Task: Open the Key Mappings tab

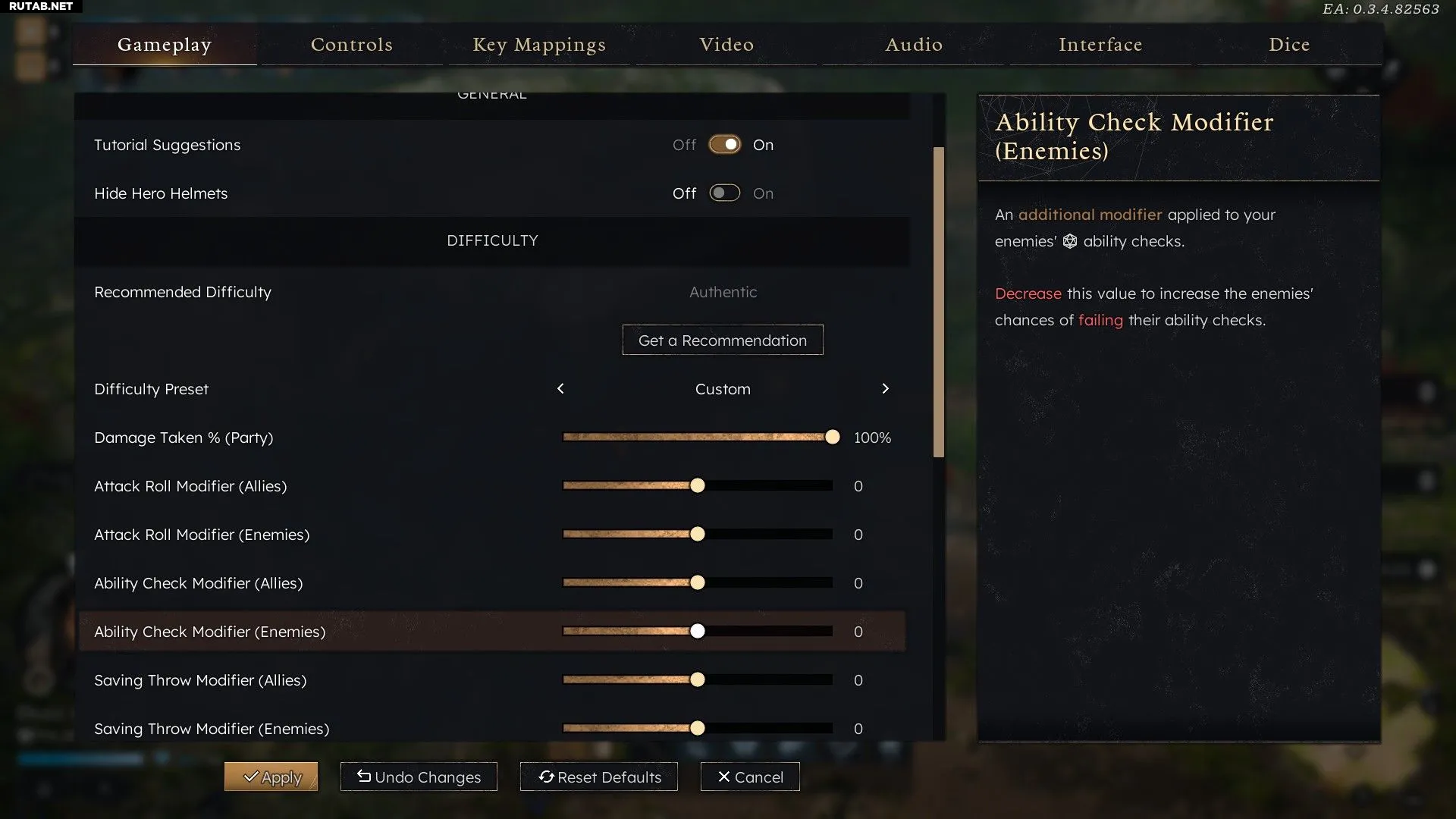Action: point(539,45)
